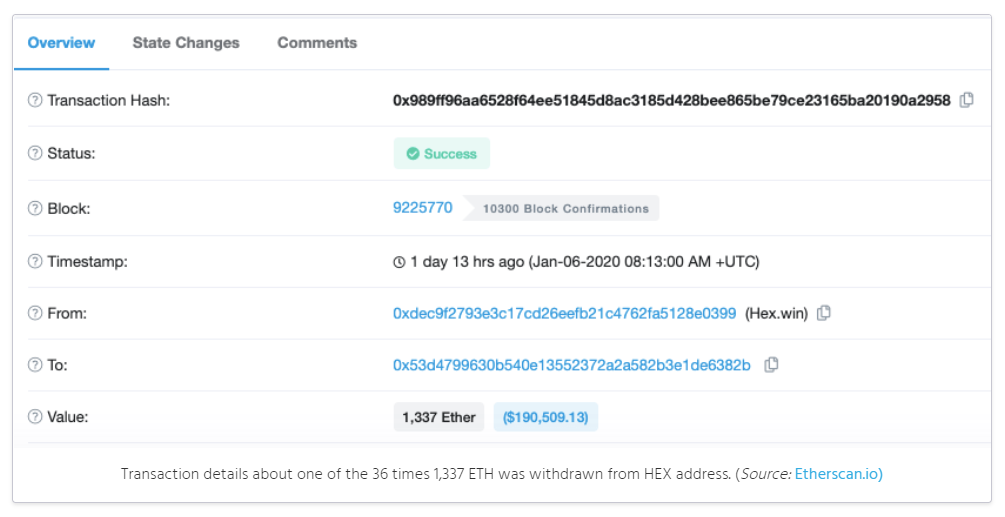
Task: Copy the From address using the copy icon
Action: [x=824, y=313]
